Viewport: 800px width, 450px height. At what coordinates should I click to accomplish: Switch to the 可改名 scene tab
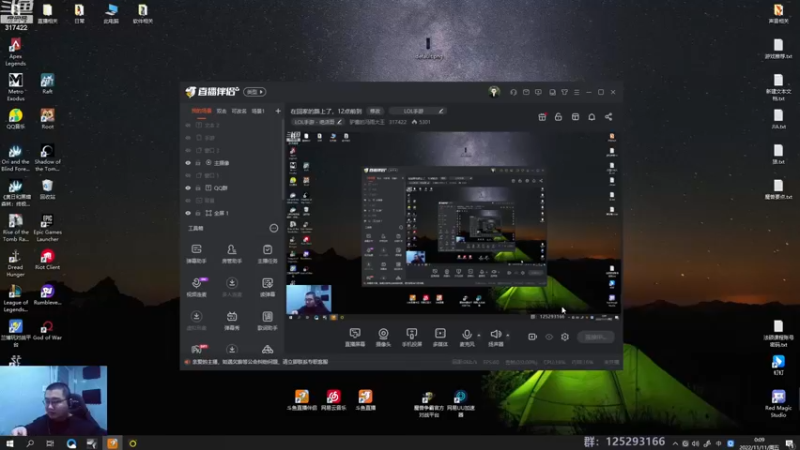[x=239, y=111]
